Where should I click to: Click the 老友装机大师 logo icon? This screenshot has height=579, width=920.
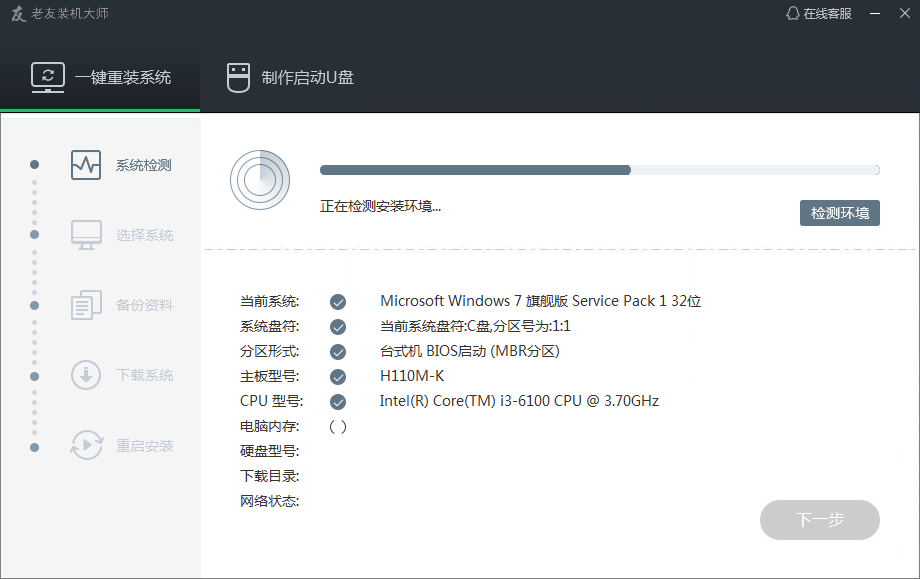pyautogui.click(x=19, y=13)
